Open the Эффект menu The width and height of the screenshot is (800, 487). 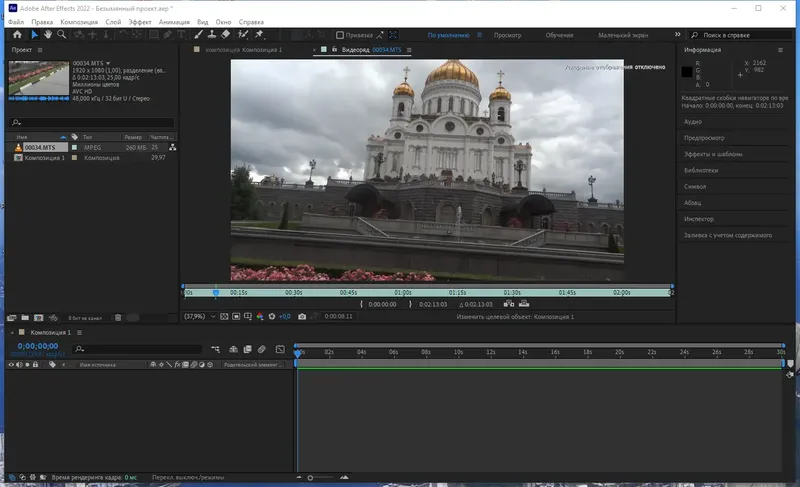pyautogui.click(x=139, y=21)
